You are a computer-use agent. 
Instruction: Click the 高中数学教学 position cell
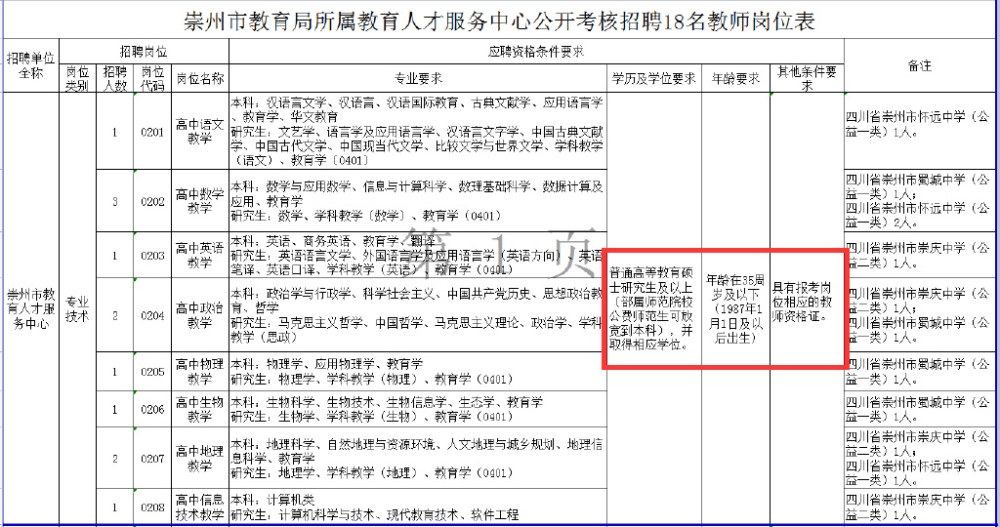pyautogui.click(x=200, y=201)
